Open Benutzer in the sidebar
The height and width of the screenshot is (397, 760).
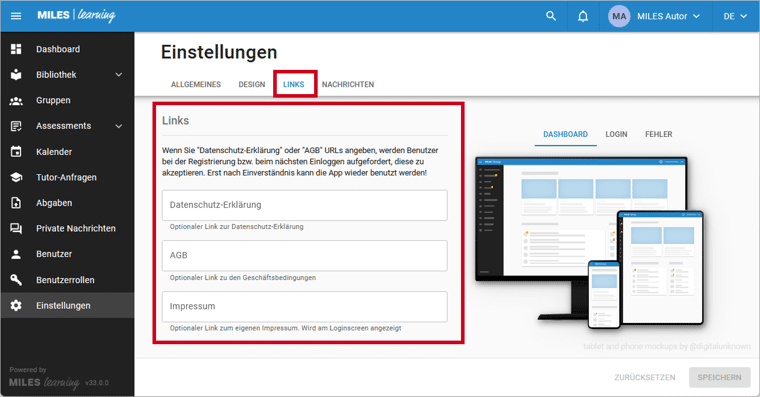67,254
